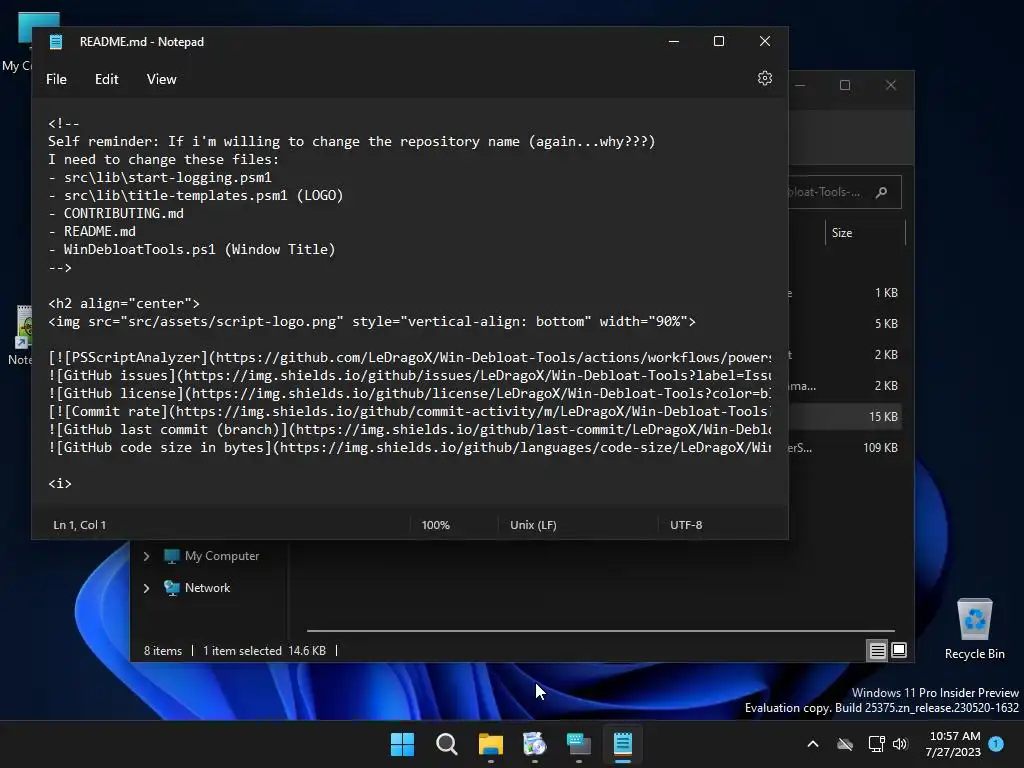Click the 8 items count in Explorer
Viewport: 1024px width, 768px height.
point(163,651)
